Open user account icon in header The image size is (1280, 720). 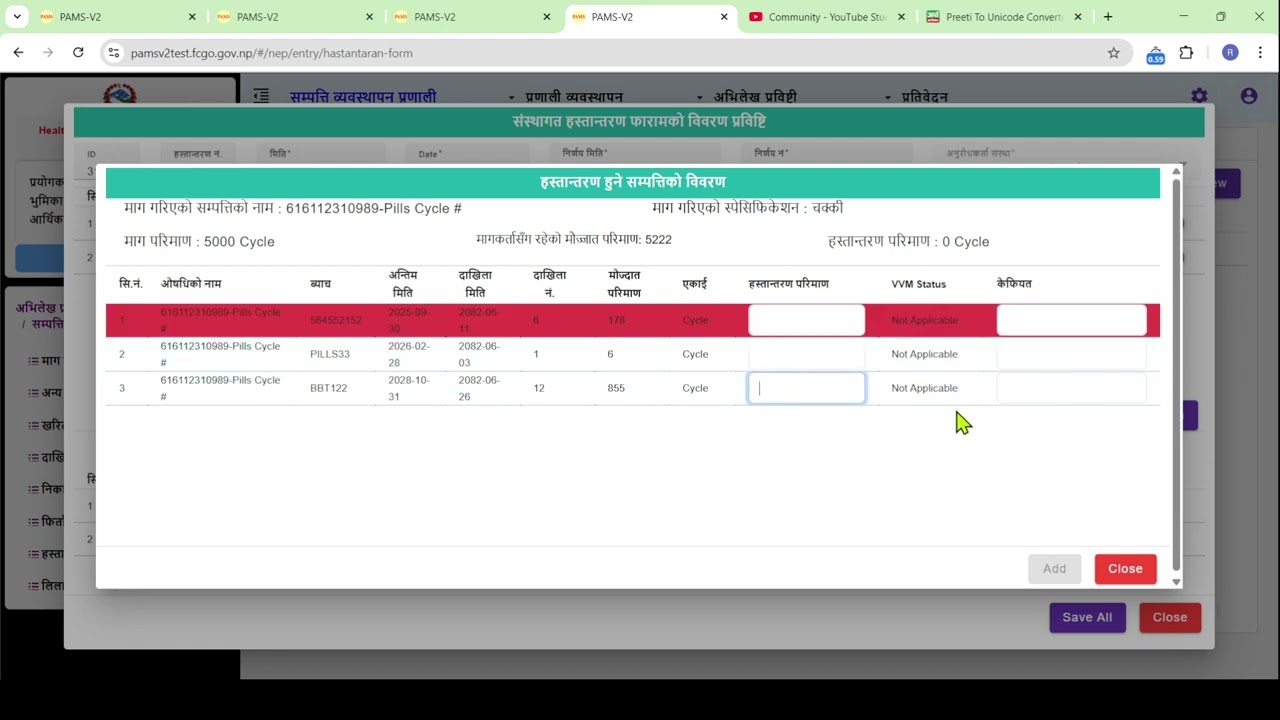coord(1249,96)
